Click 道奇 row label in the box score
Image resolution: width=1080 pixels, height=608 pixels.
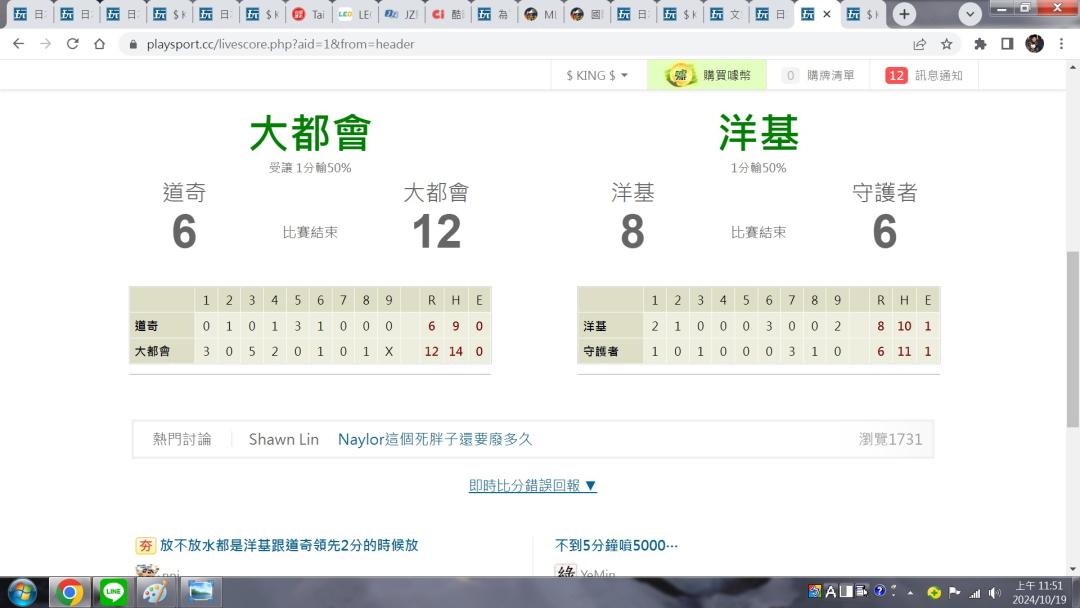[147, 326]
